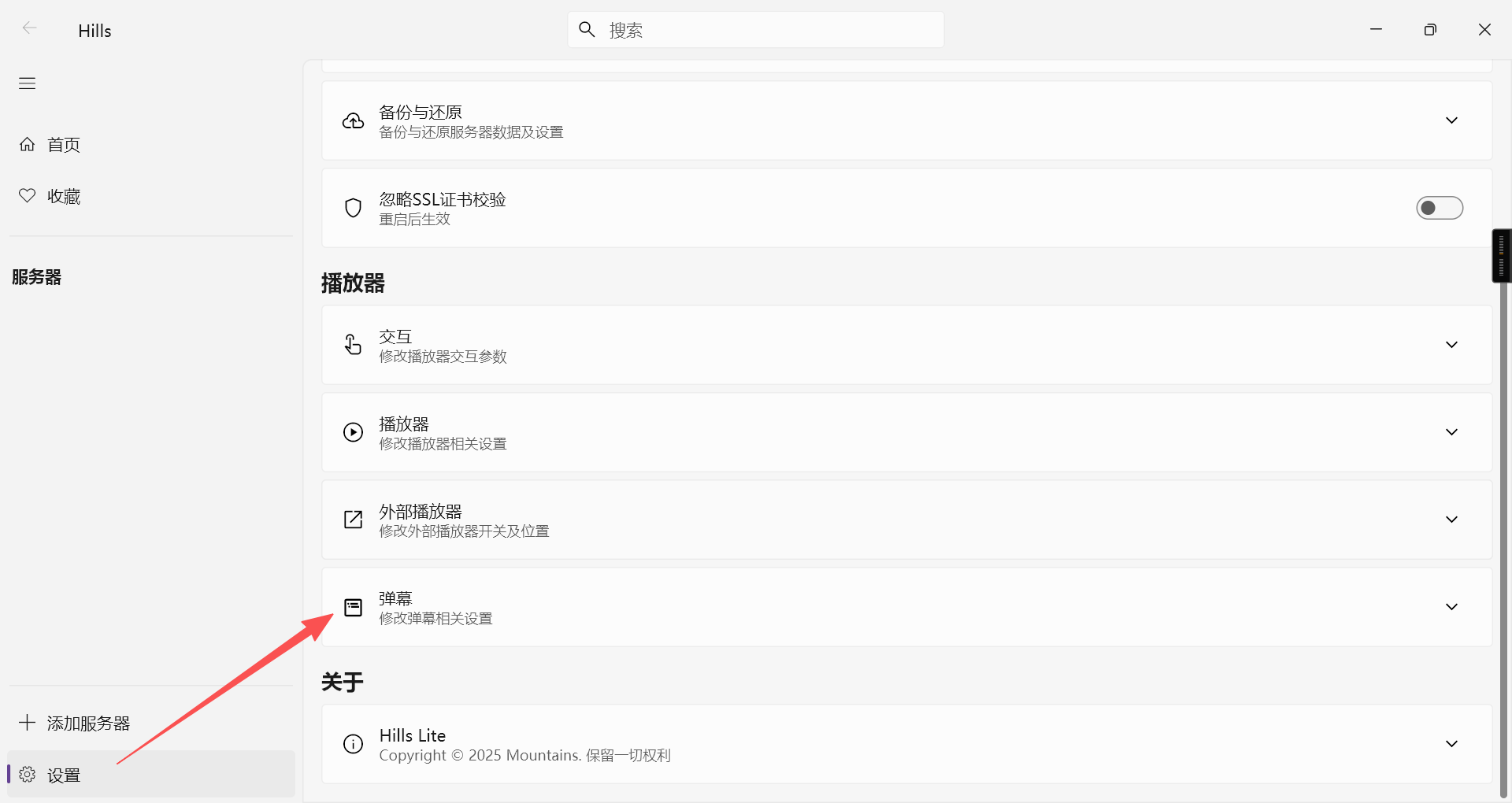
Task: Click the external link icon for 外部播放器
Action: click(x=353, y=520)
